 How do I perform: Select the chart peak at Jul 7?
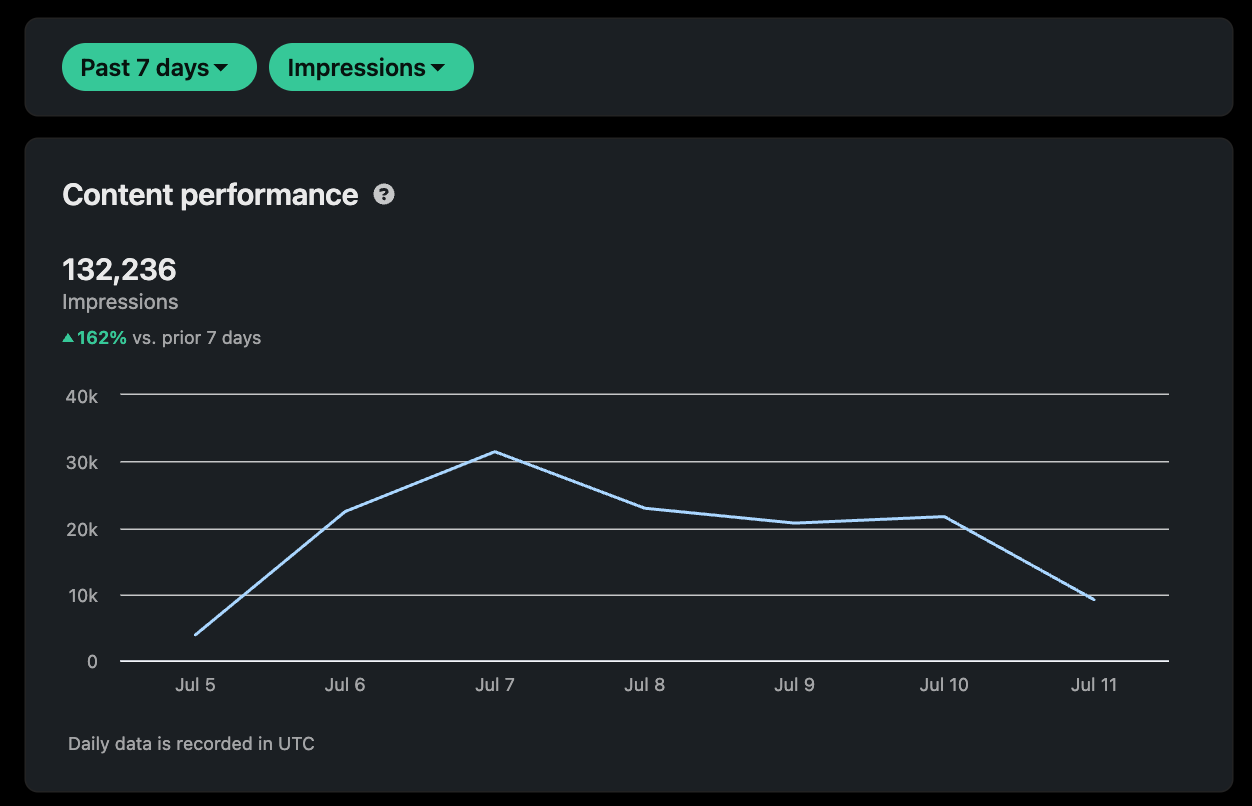(495, 452)
